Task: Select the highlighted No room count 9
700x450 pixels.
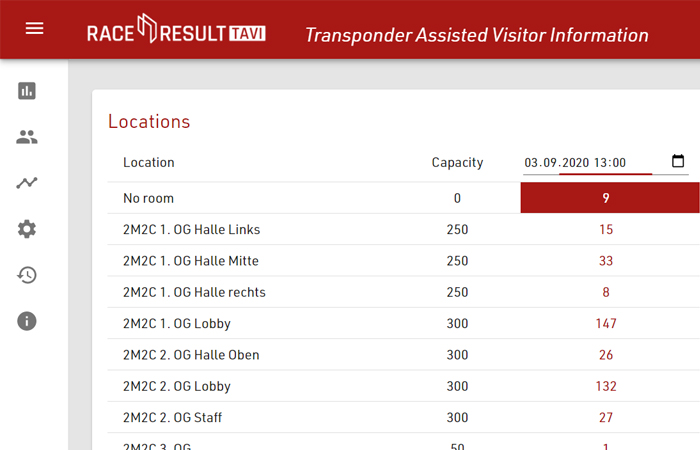Action: pos(610,198)
